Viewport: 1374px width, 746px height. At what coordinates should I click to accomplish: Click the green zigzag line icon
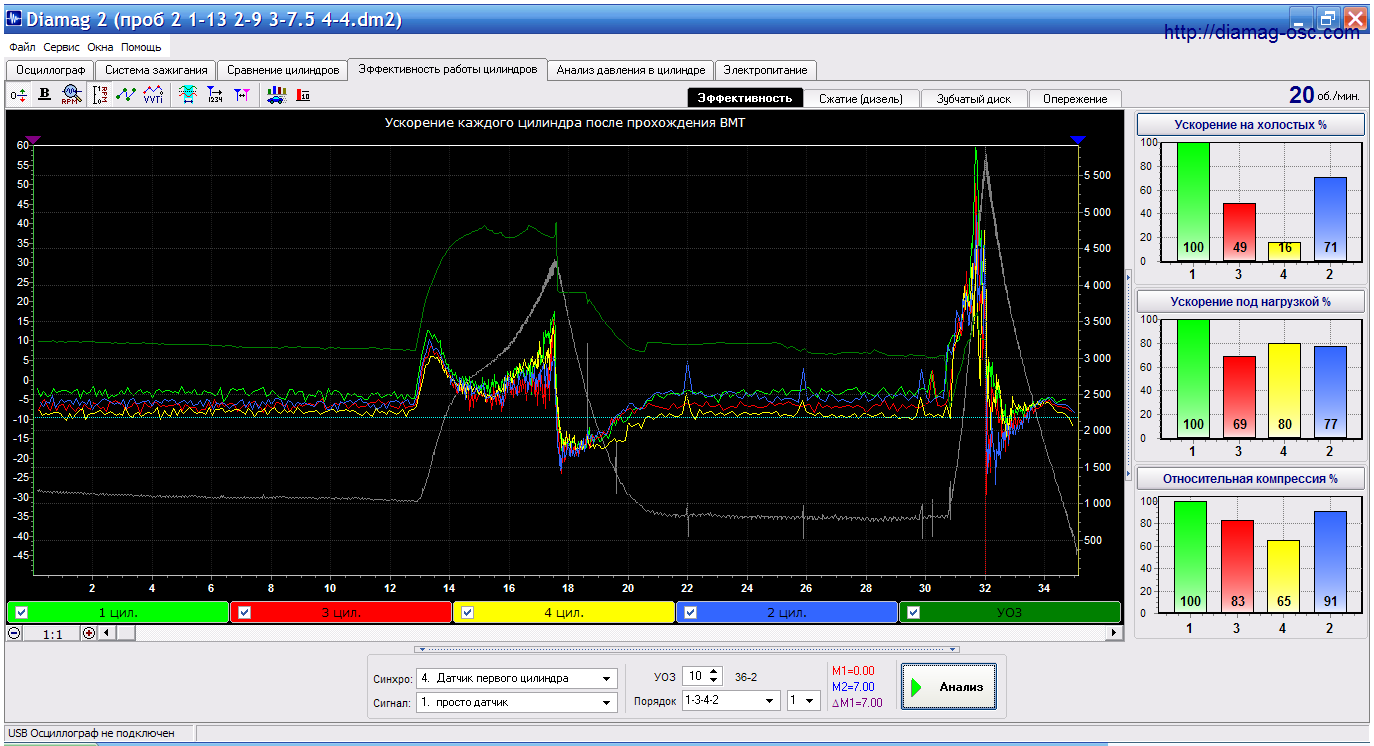coord(126,95)
